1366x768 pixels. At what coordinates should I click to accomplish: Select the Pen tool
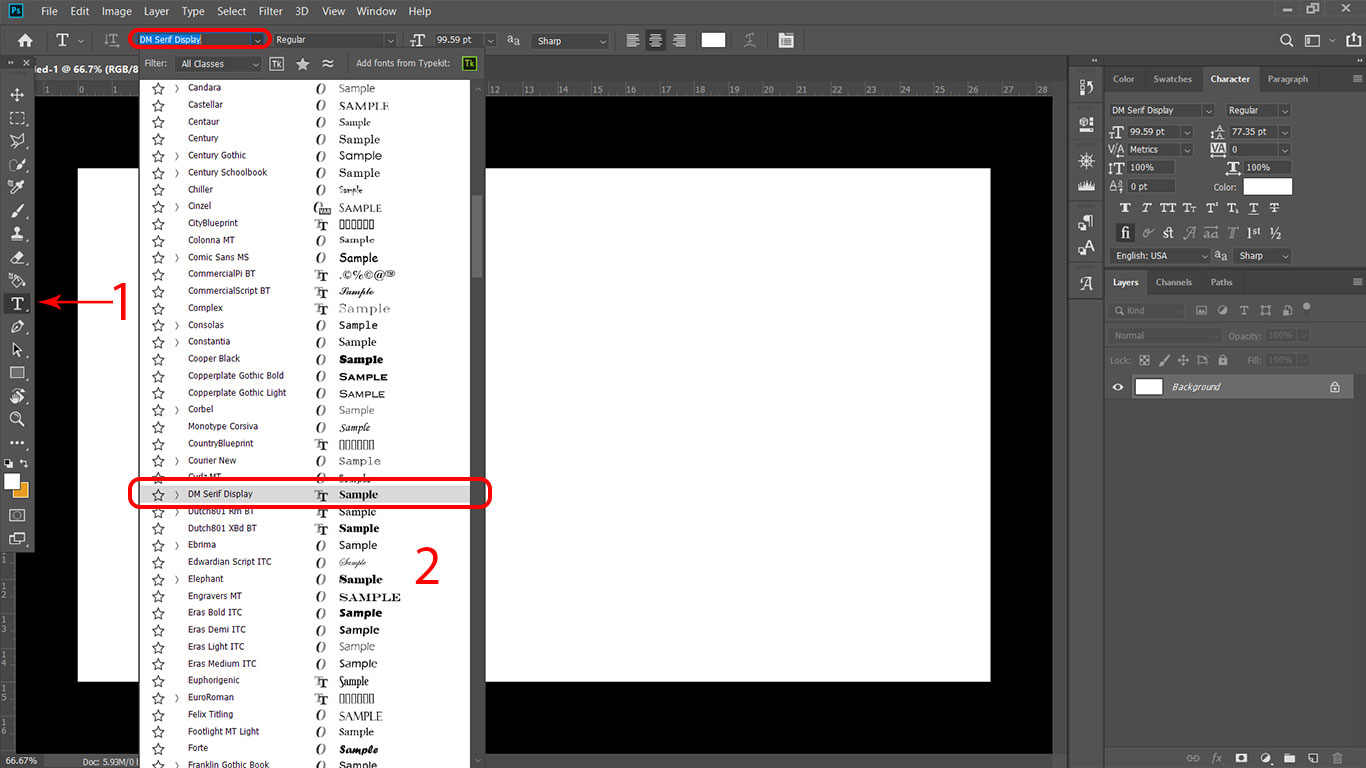coord(17,327)
